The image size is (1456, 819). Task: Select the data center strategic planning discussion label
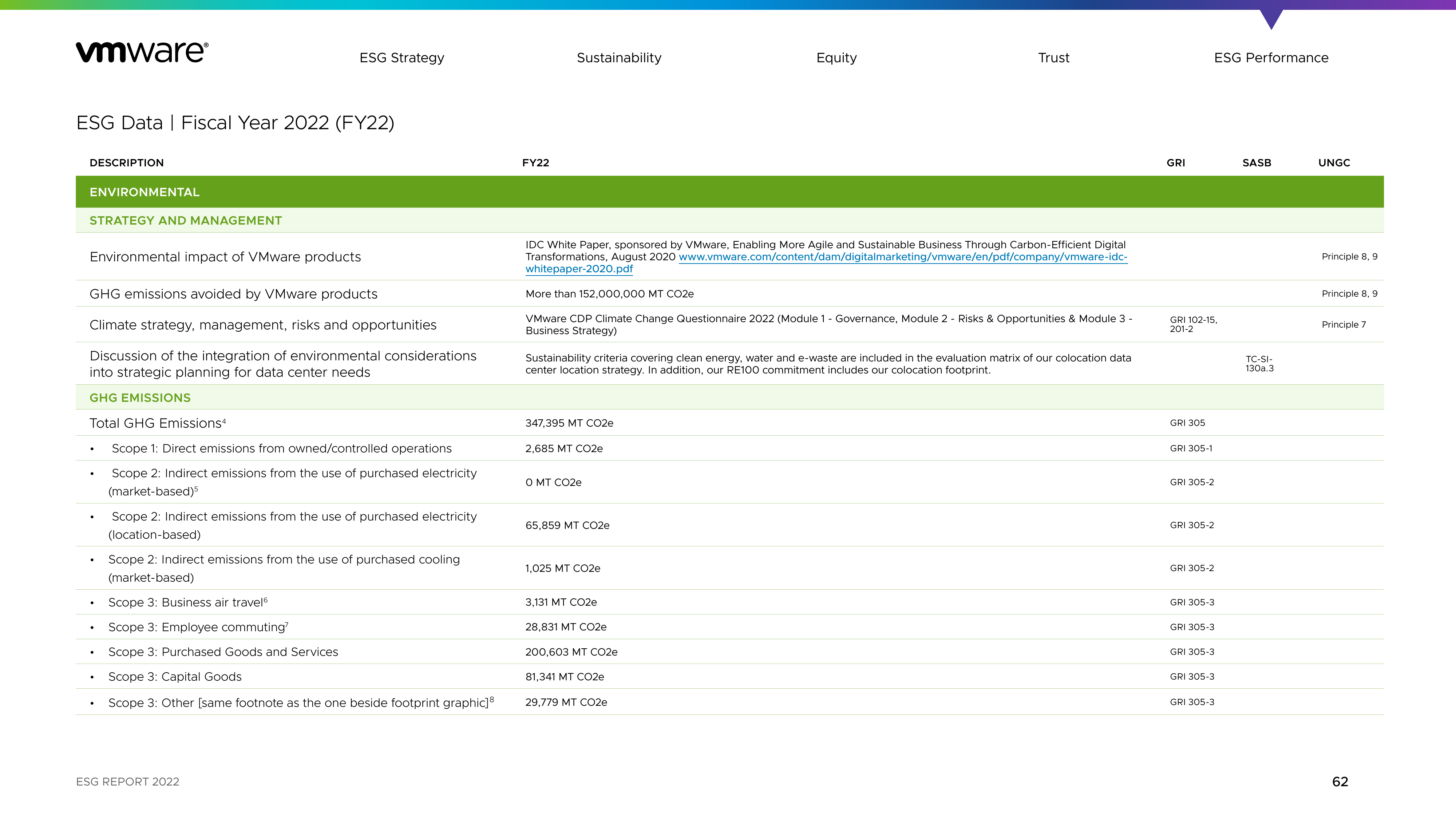click(x=282, y=364)
